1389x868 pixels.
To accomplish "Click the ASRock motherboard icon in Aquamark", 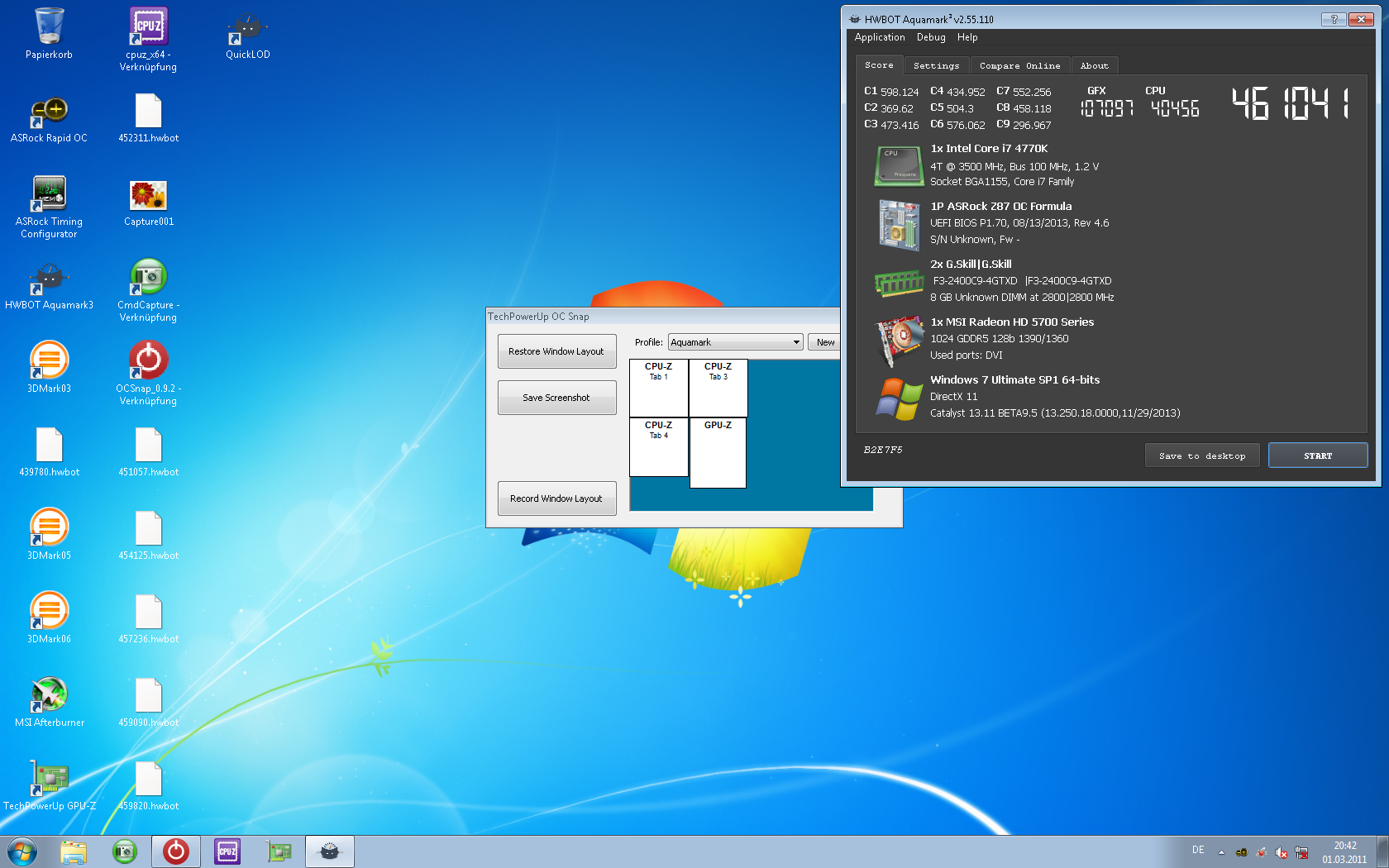I will point(898,225).
